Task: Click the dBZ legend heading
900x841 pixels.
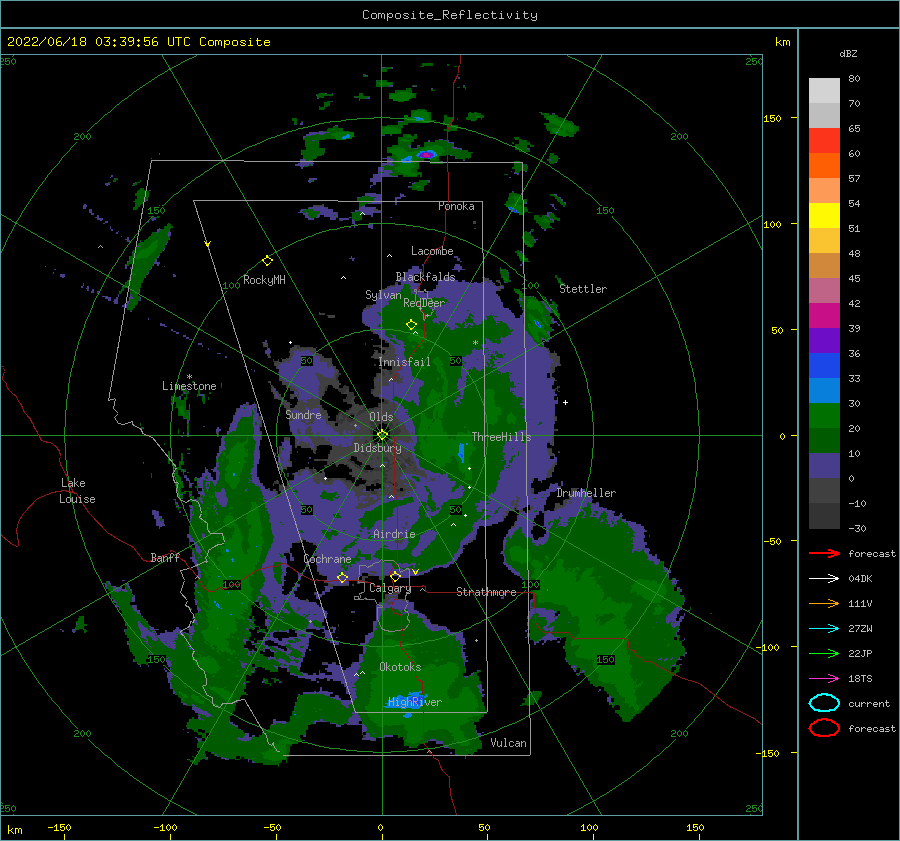Action: click(848, 53)
